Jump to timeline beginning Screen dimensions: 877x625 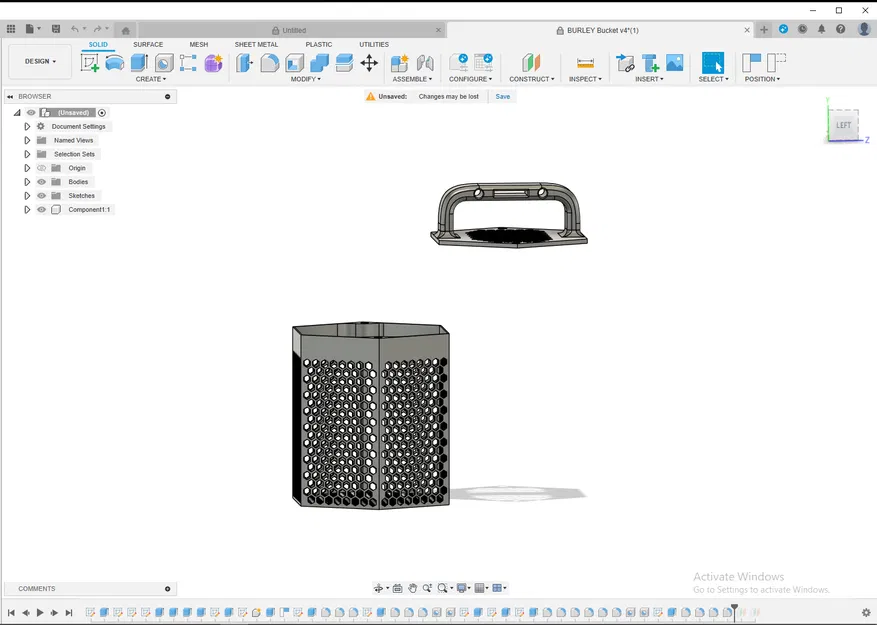coord(11,613)
